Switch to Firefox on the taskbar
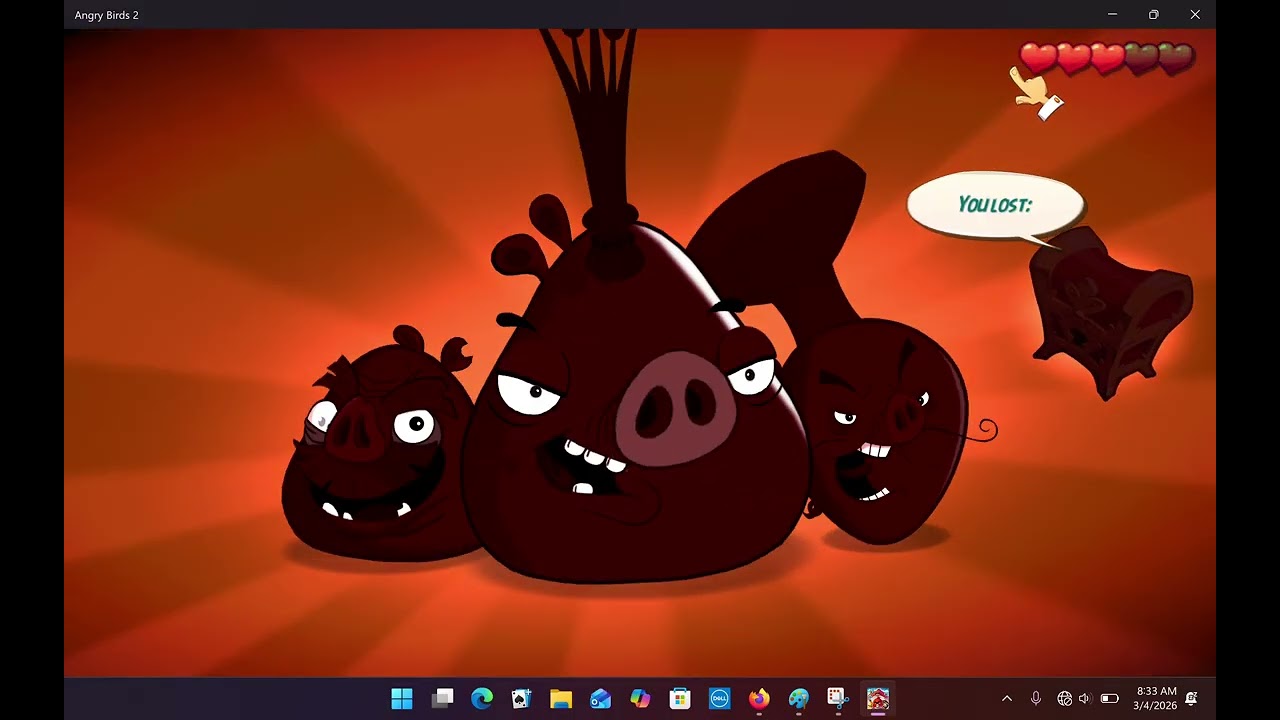Image resolution: width=1280 pixels, height=720 pixels. point(759,698)
